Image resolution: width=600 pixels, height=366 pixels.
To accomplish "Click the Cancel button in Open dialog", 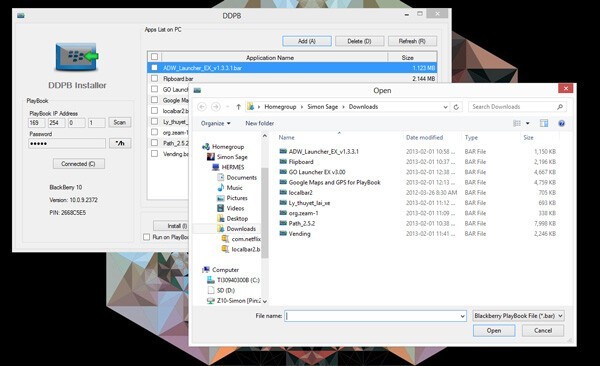I will click(543, 330).
